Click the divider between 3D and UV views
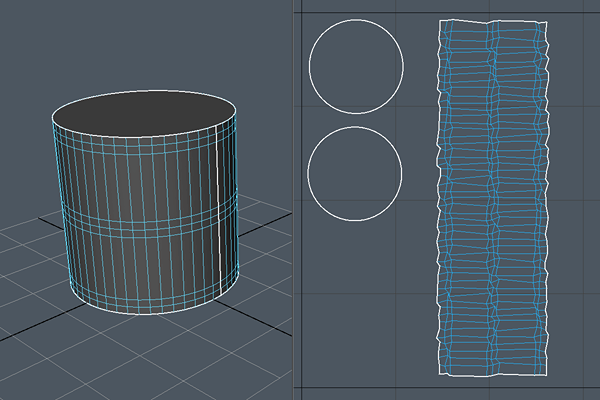600x400 pixels. (x=294, y=200)
